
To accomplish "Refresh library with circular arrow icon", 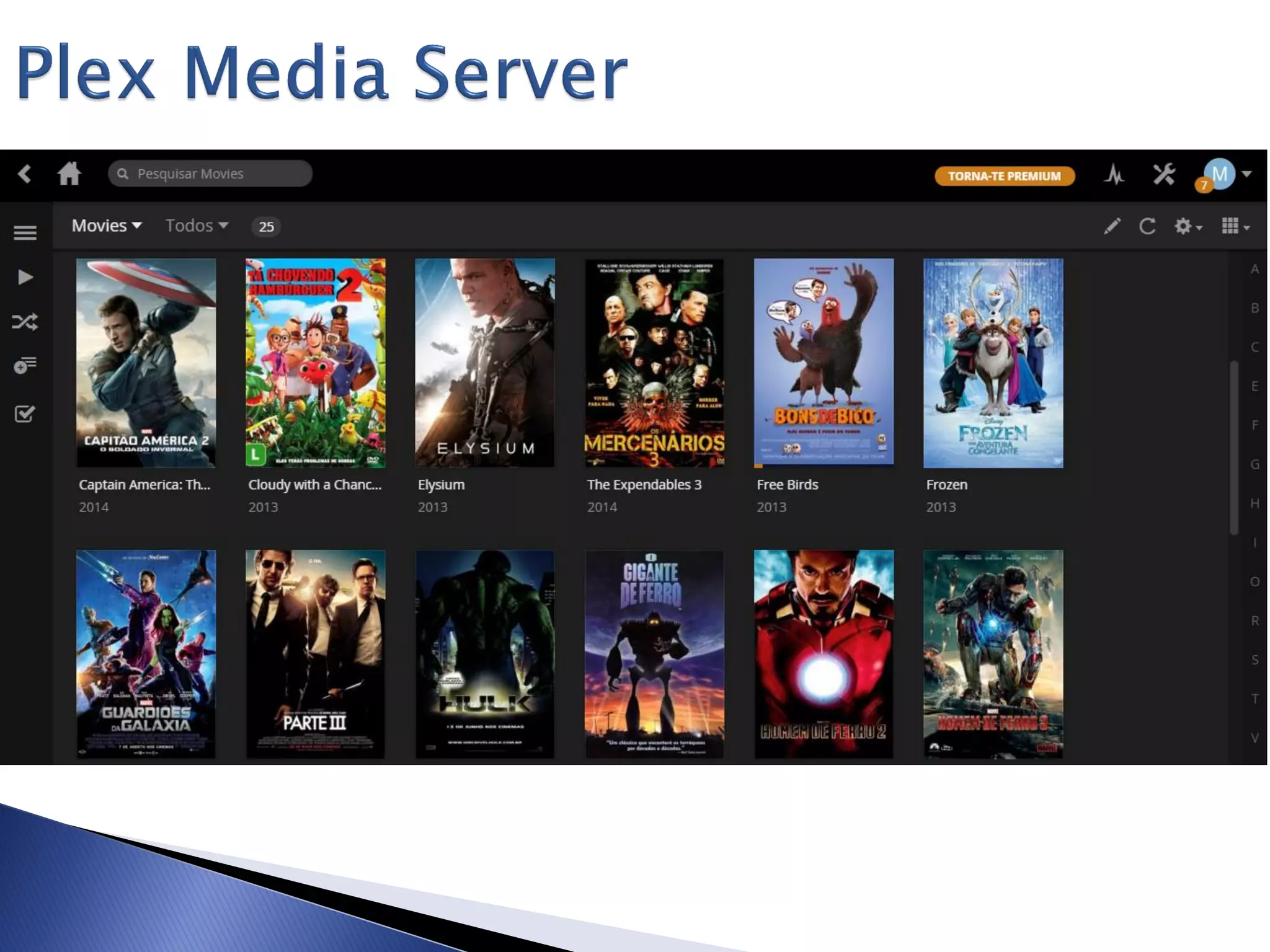I will tap(1147, 226).
